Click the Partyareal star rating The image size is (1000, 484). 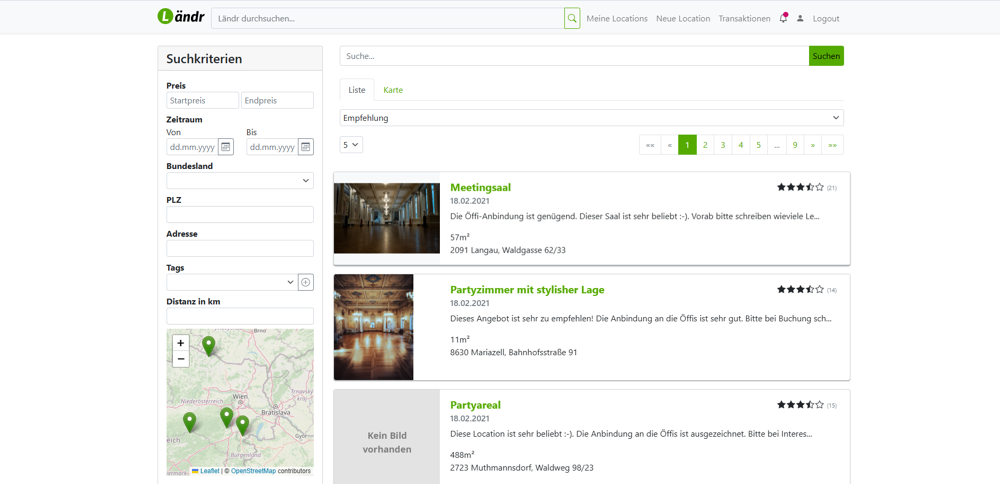800,405
